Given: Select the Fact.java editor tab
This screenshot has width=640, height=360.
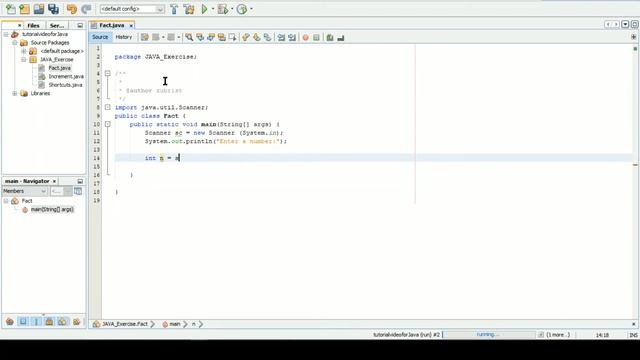Looking at the screenshot, I should click(x=112, y=25).
